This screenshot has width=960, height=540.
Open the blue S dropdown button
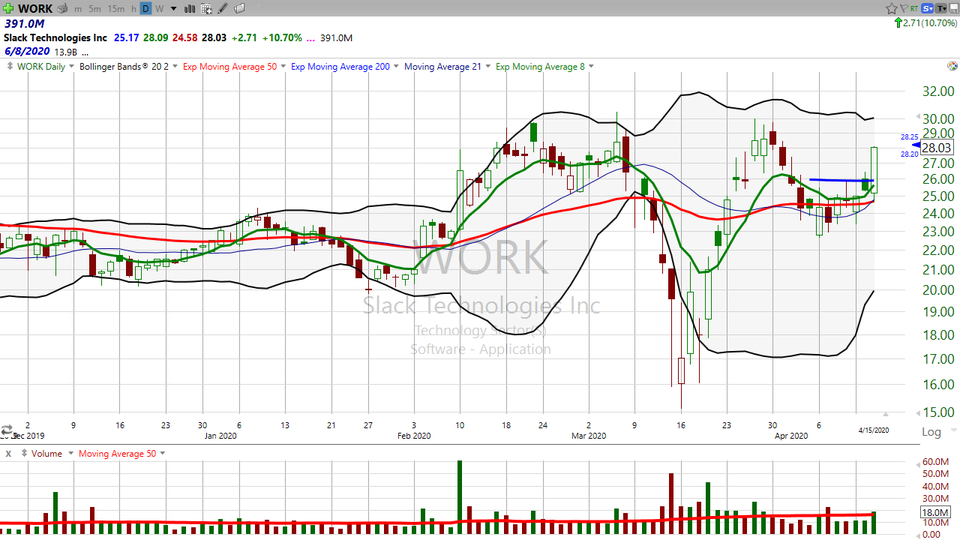[927, 8]
